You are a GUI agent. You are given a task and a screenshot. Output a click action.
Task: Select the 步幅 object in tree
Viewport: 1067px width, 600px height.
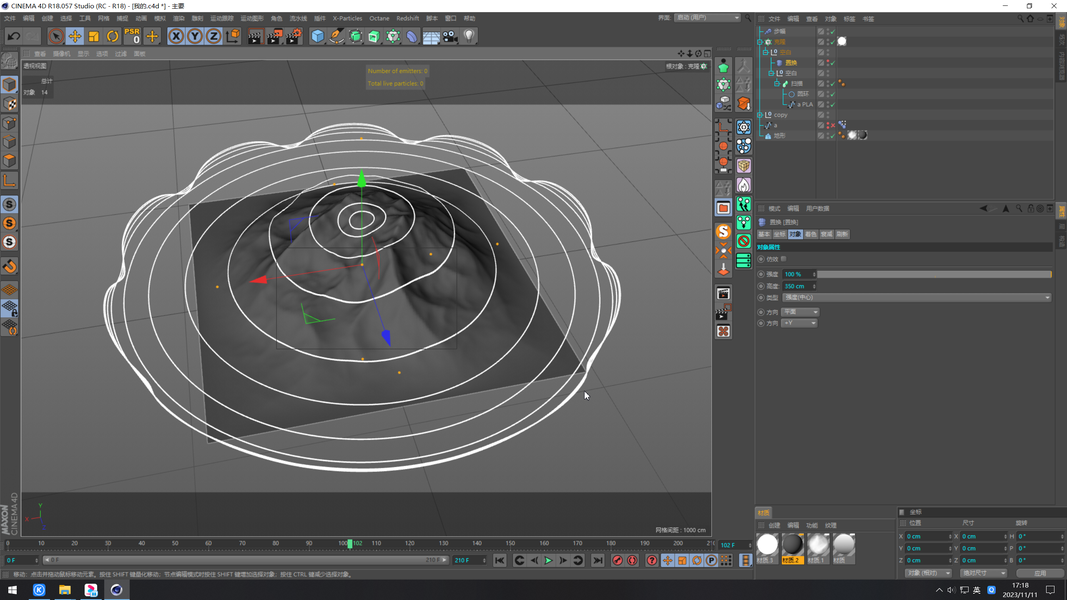pyautogui.click(x=779, y=31)
